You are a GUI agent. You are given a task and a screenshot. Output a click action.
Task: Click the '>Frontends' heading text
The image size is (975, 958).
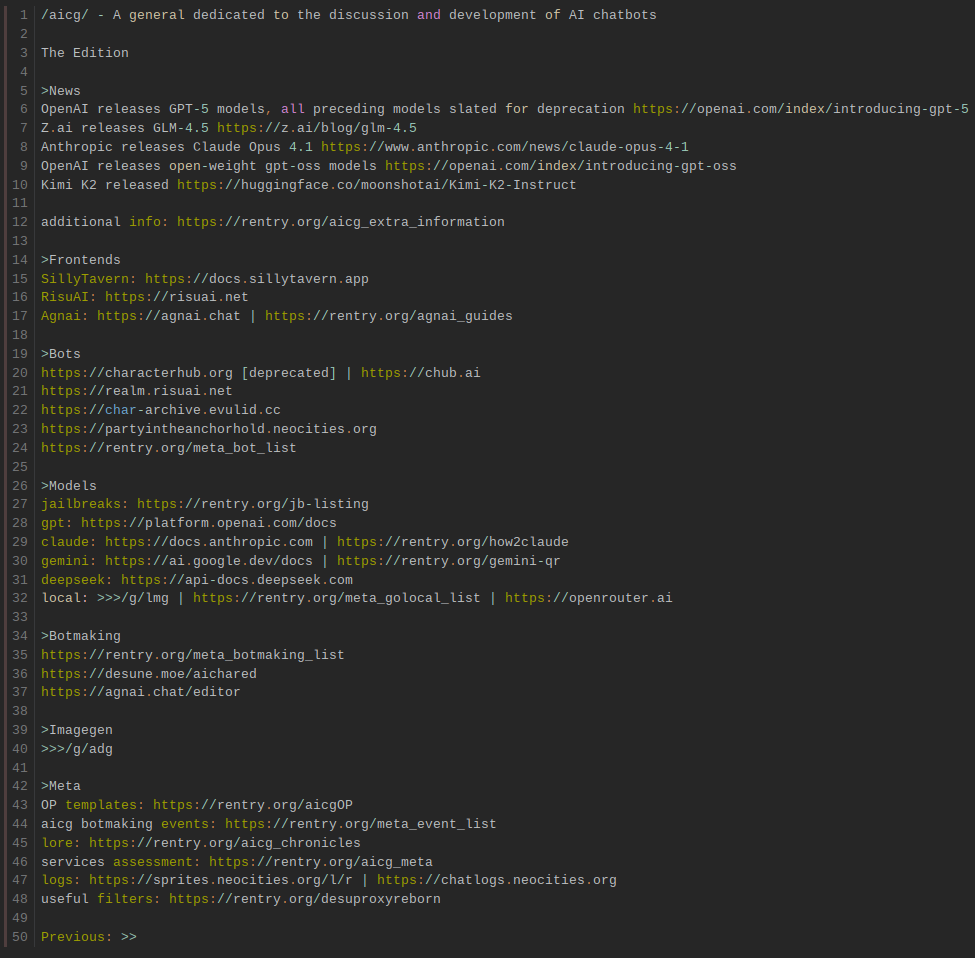tap(81, 260)
